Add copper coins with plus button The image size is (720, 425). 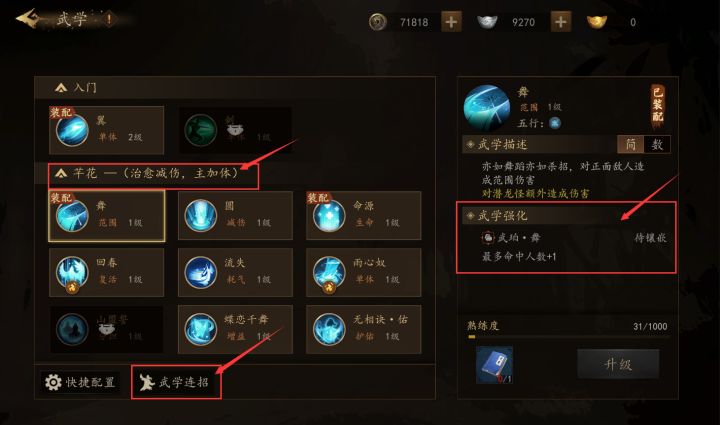tap(451, 22)
